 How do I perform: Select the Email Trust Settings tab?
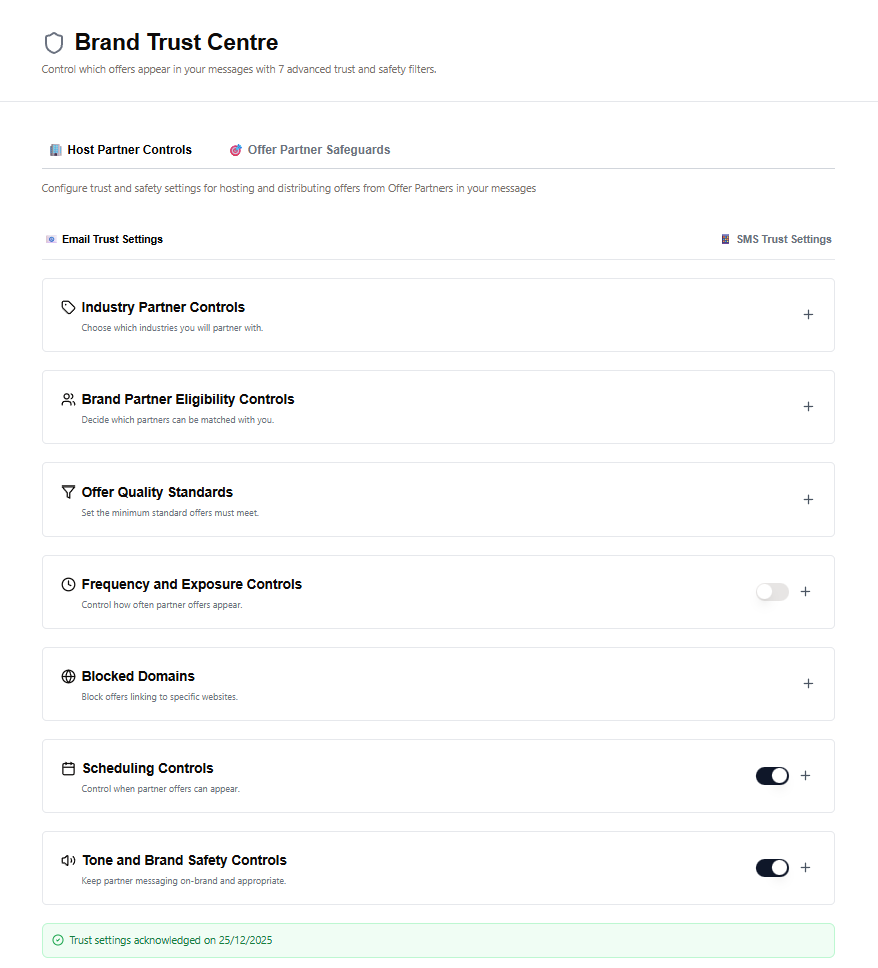pos(105,239)
